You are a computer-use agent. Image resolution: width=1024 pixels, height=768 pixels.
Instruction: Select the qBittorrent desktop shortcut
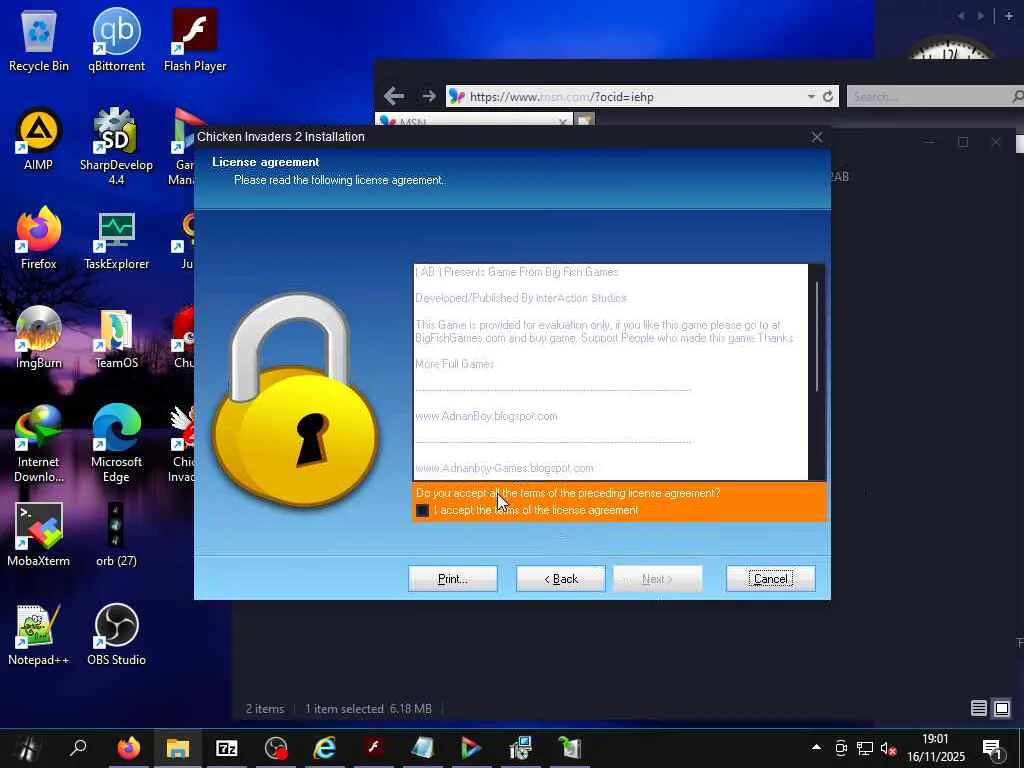[x=116, y=40]
